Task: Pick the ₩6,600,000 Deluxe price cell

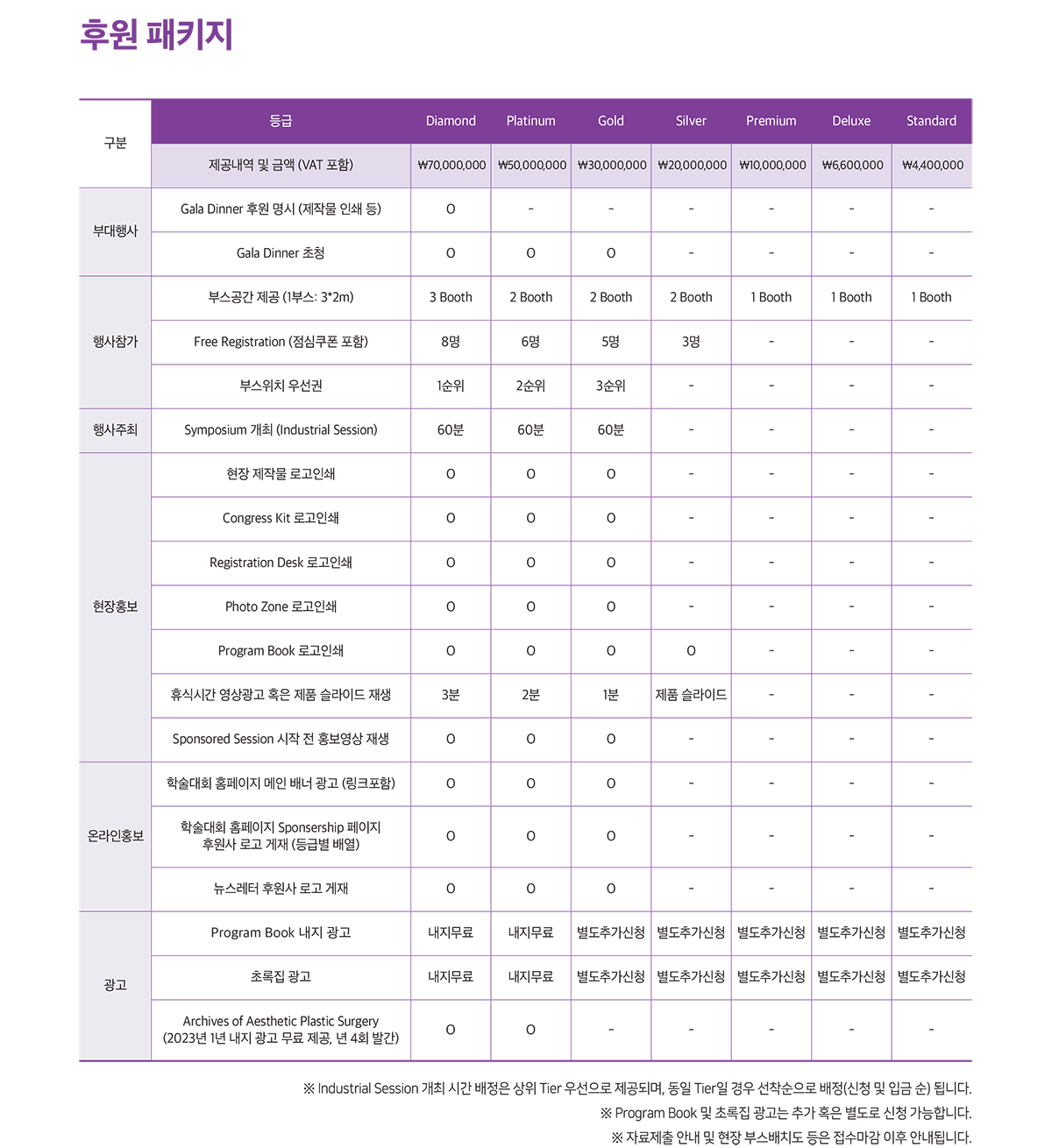Action: click(852, 165)
